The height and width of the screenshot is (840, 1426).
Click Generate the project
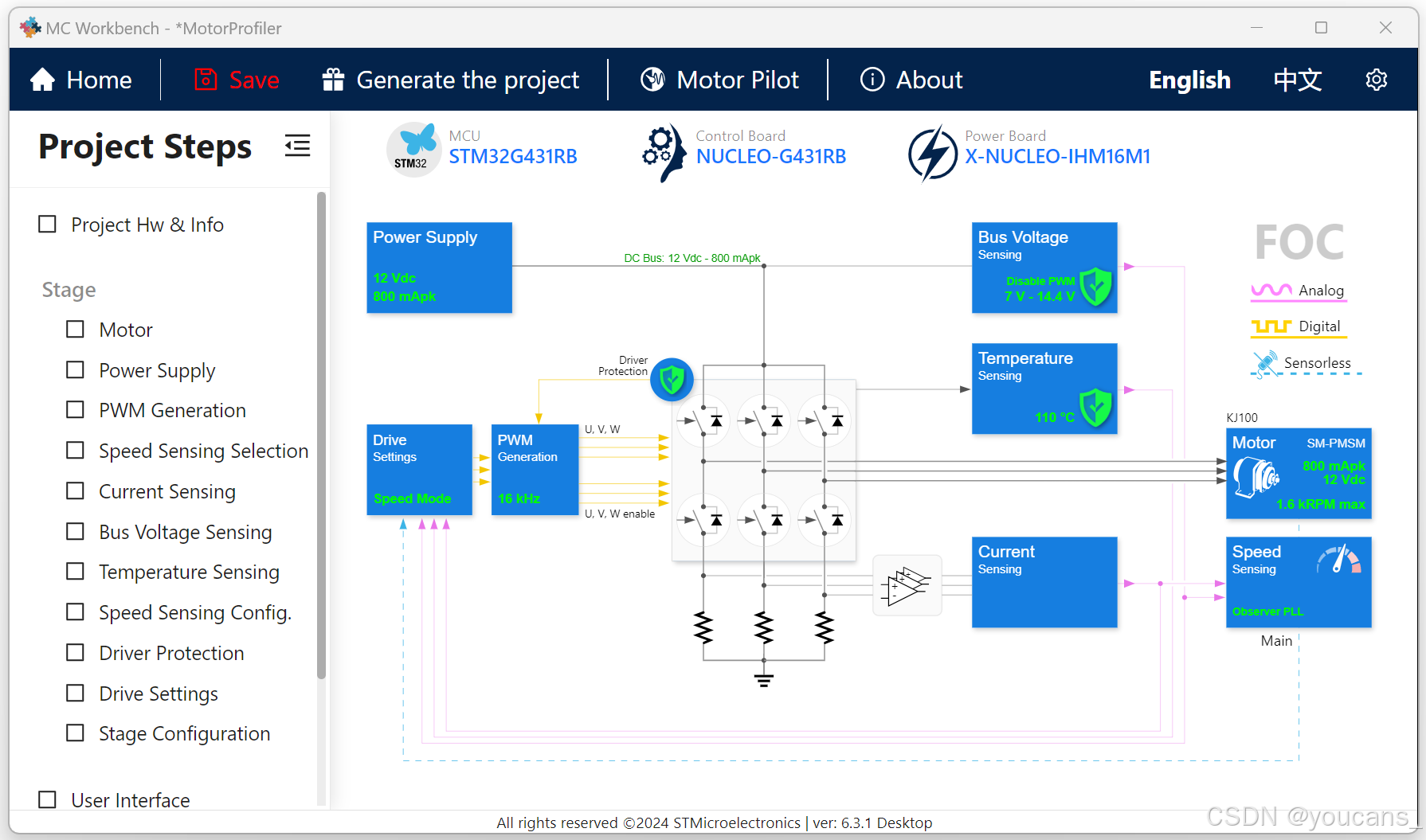click(450, 80)
